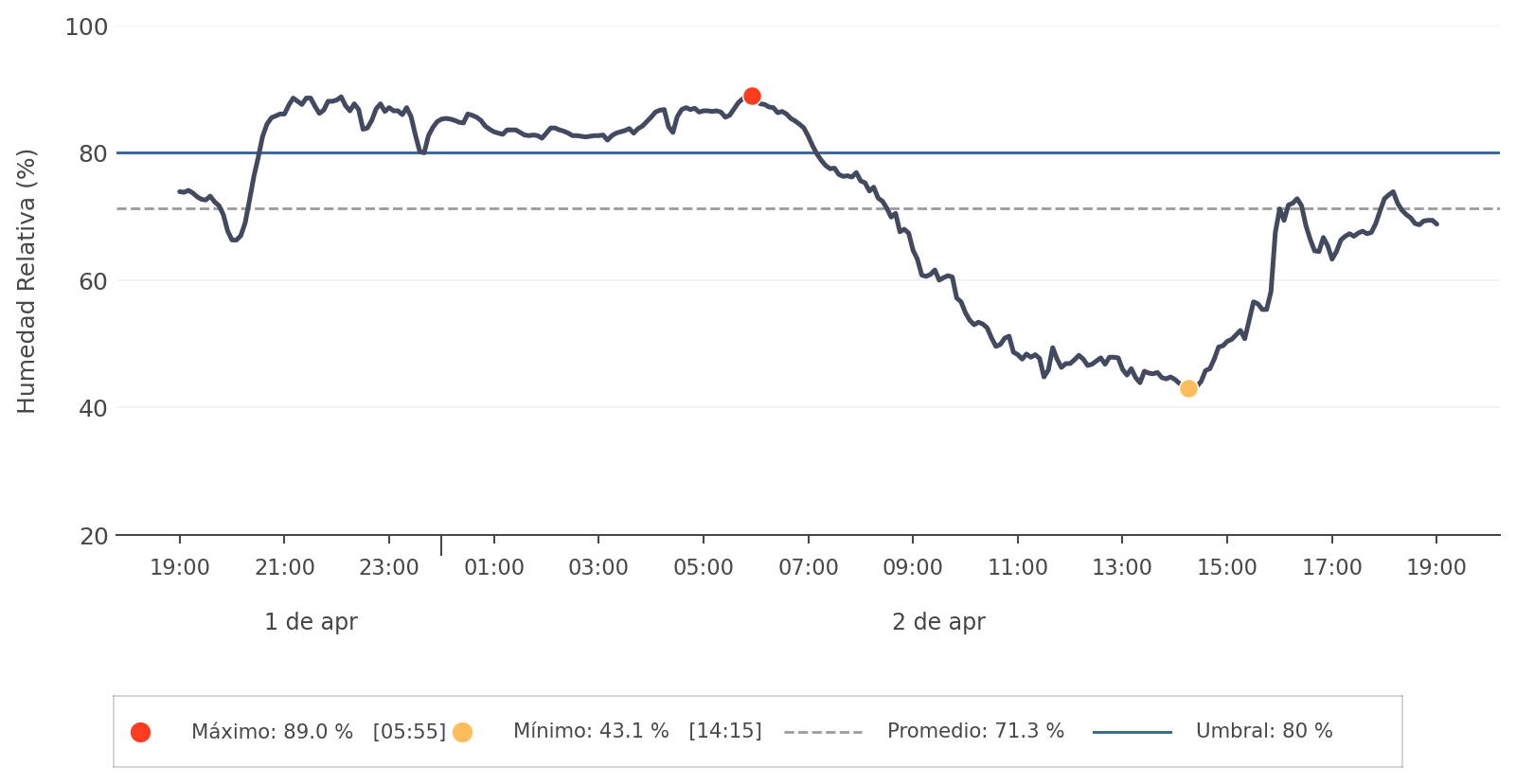1516x784 pixels.
Task: Click the 20 value on the humidity axis
Action: click(94, 537)
